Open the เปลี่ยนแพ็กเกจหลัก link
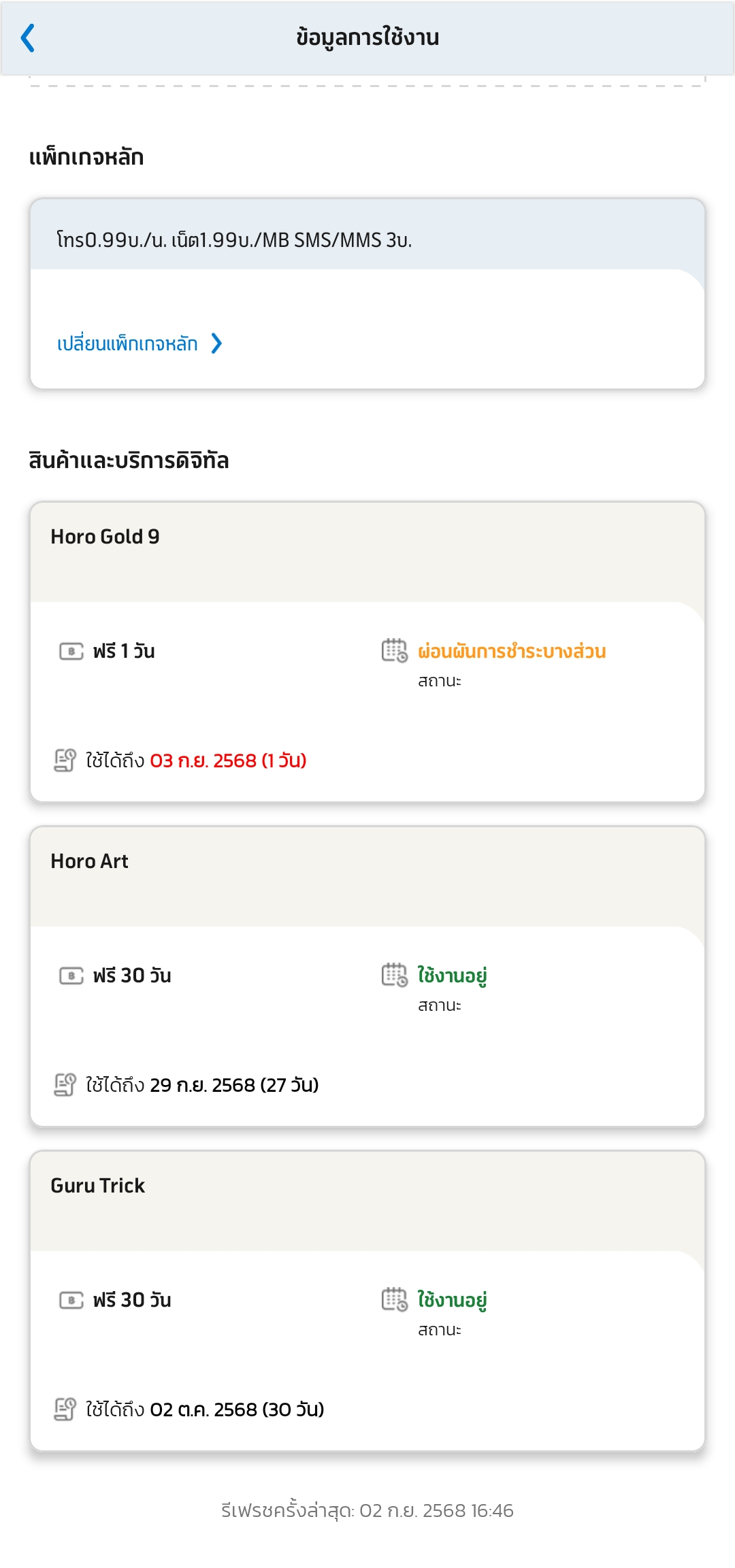735x1568 pixels. click(127, 344)
